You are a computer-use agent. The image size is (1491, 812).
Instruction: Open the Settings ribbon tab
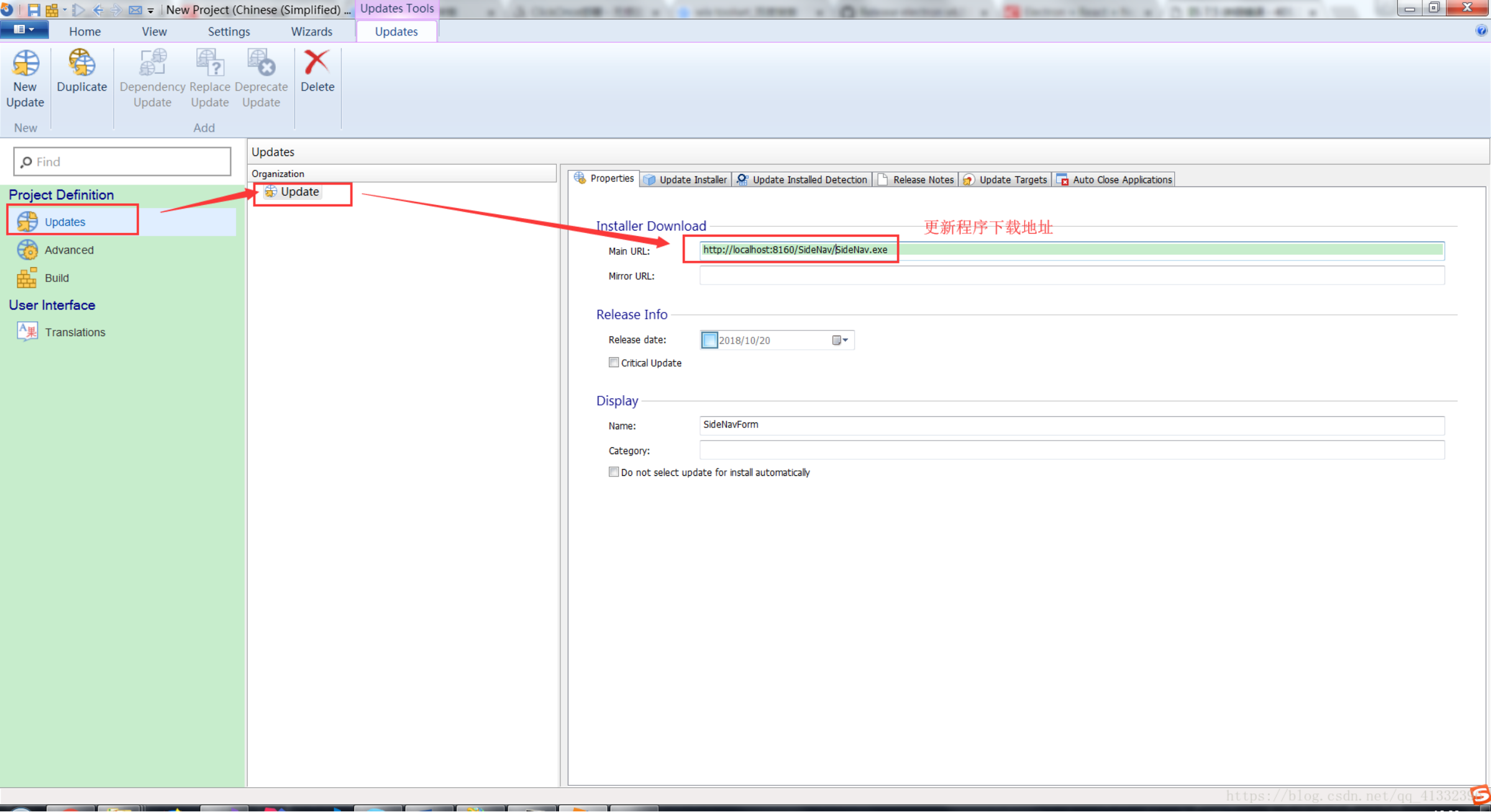click(229, 31)
